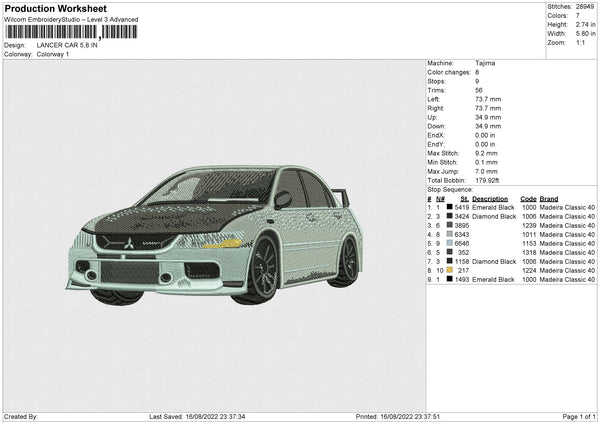Click the 'Up:' measurement label

click(x=432, y=117)
